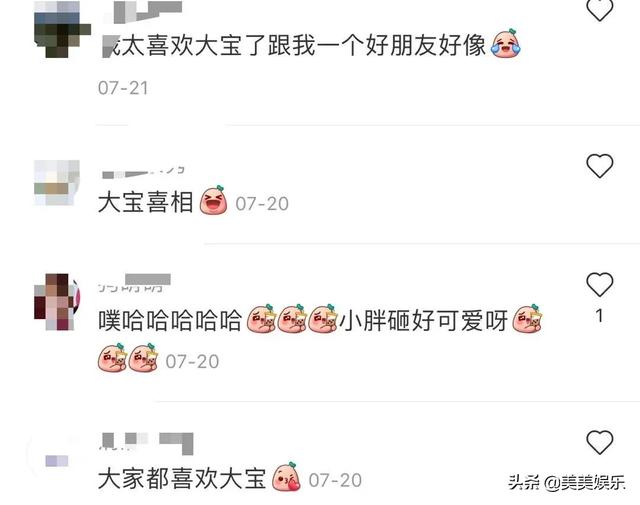Image resolution: width=640 pixels, height=505 pixels.
Task: Open avatar beside 大家都喜欢大宝 comment
Action: pos(56,461)
